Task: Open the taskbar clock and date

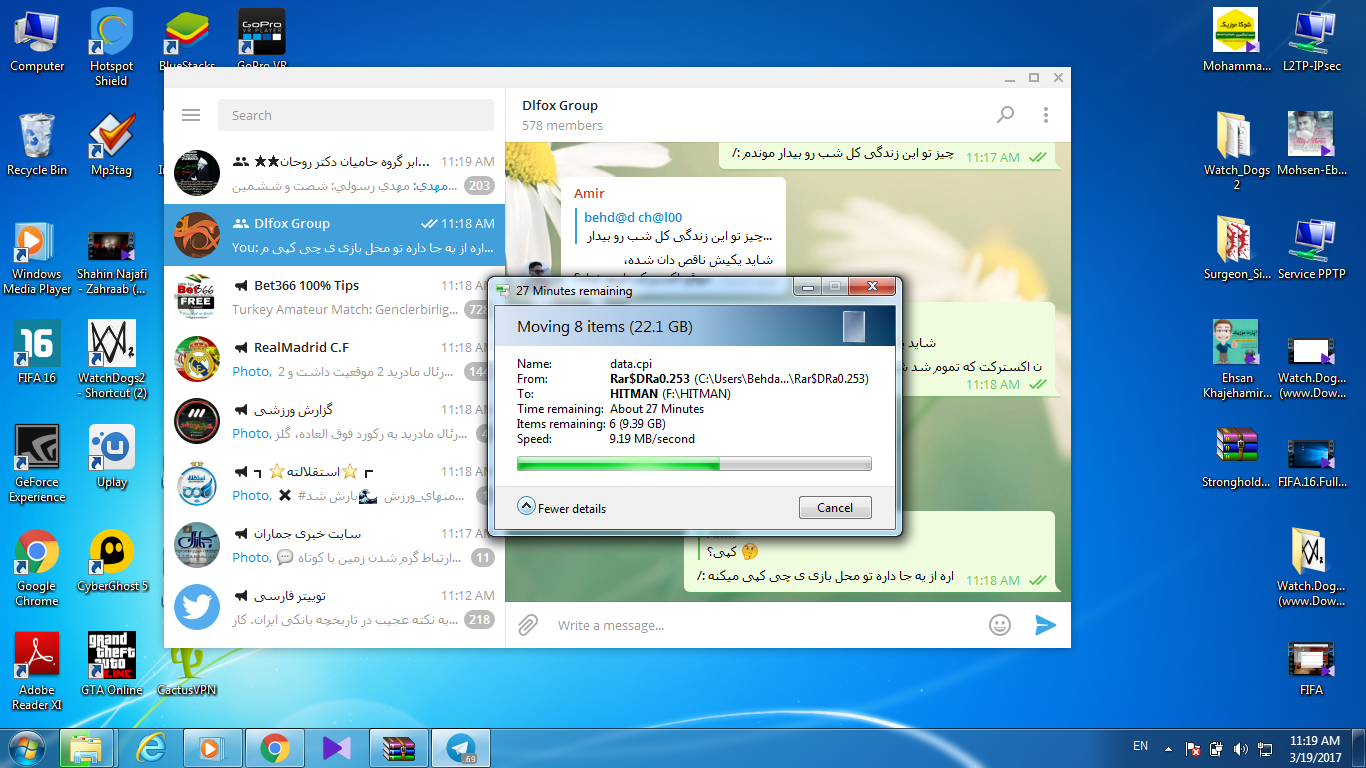Action: point(1314,748)
